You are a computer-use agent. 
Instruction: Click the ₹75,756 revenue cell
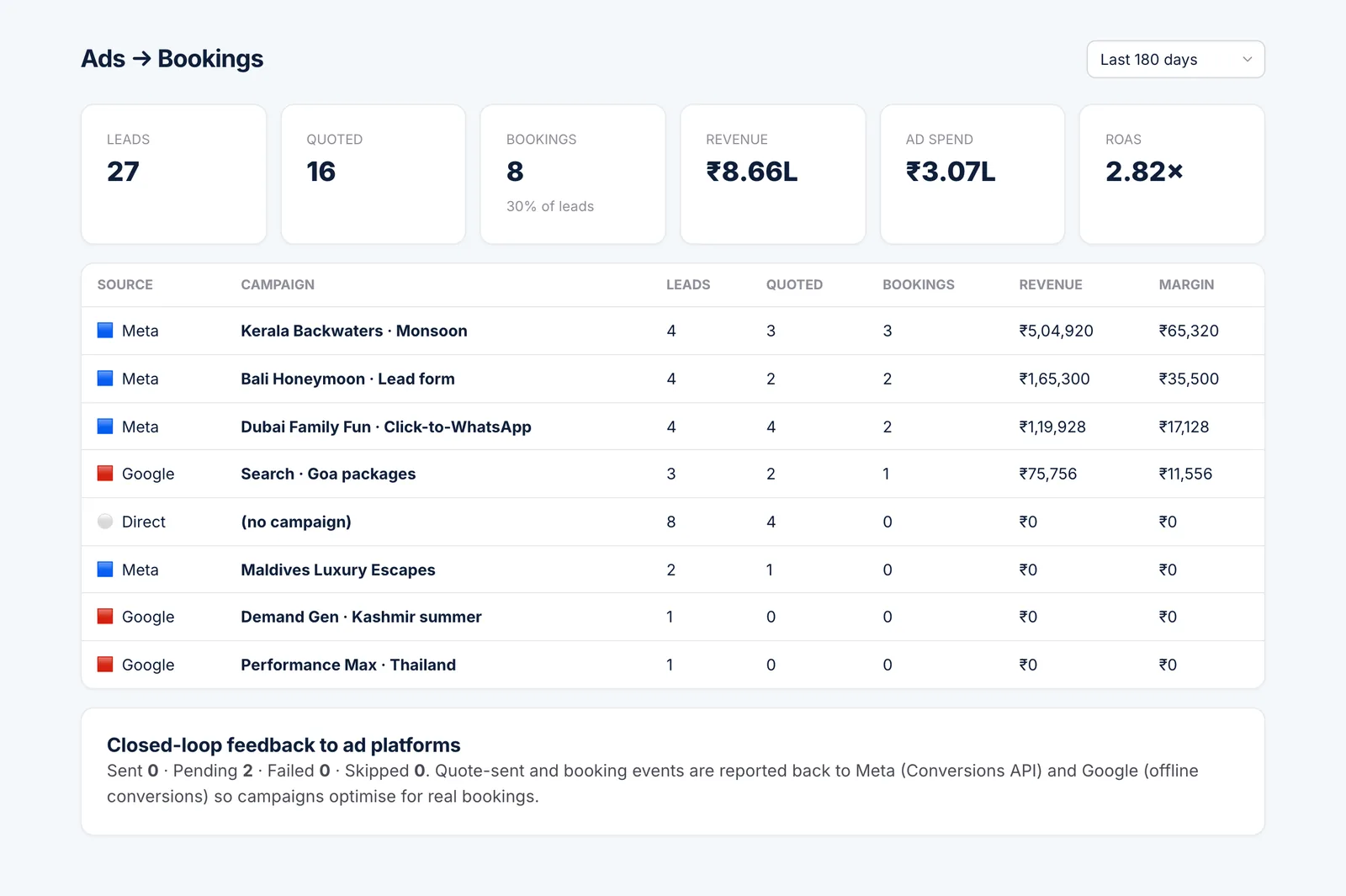click(1048, 474)
